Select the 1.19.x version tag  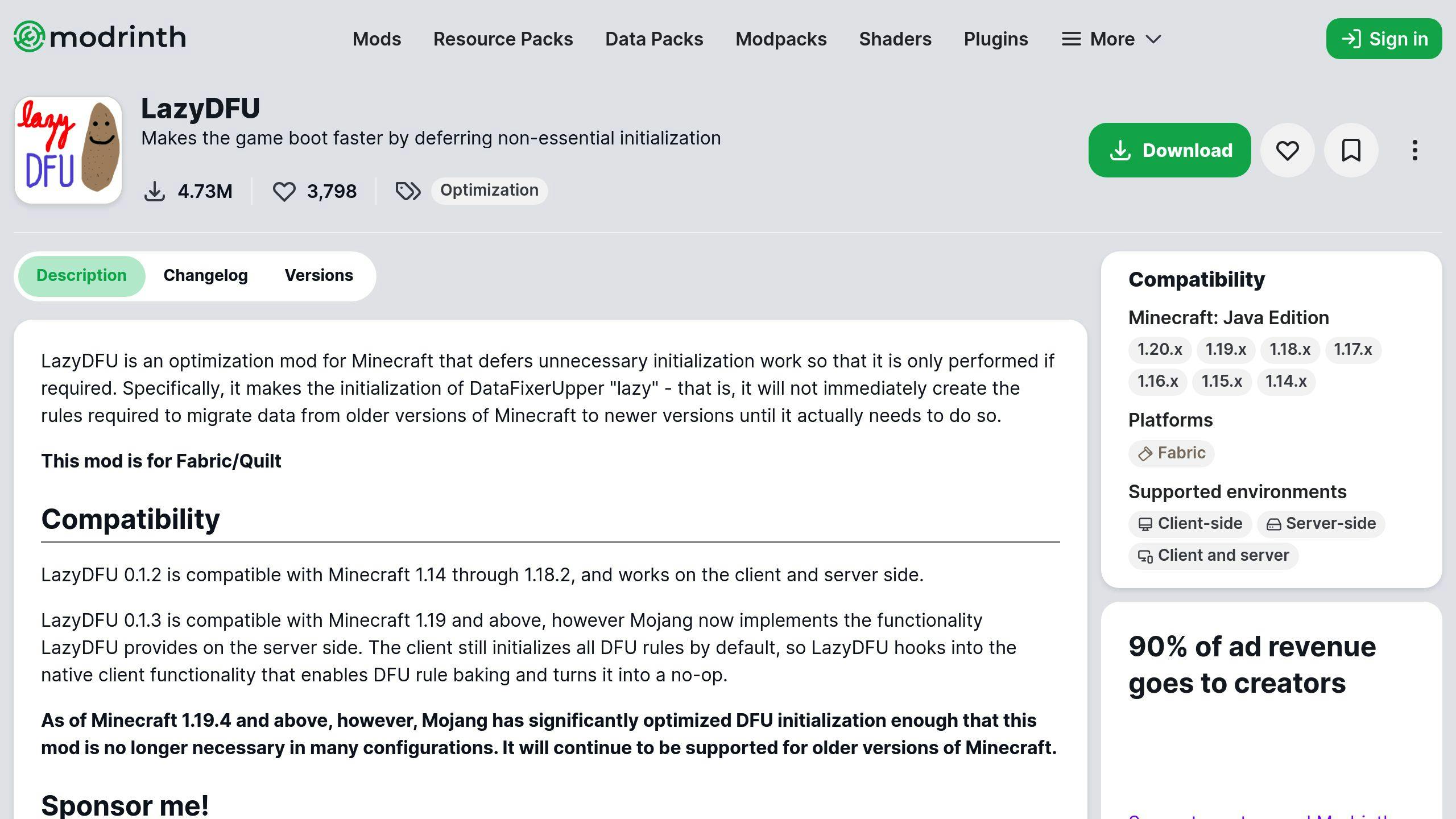pyautogui.click(x=1226, y=349)
